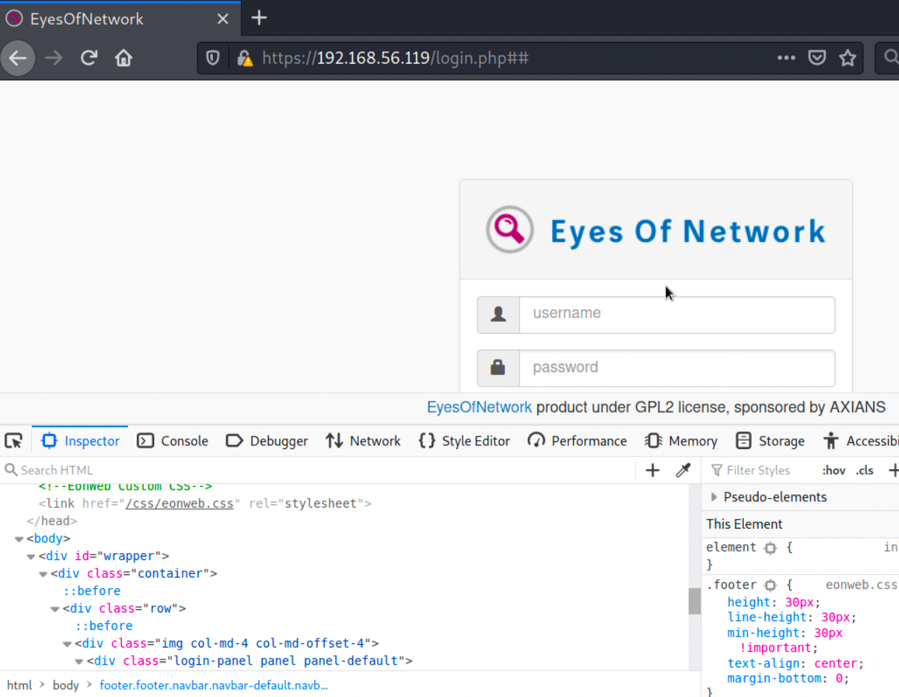Click the eonweb.css source link in rules

tap(861, 585)
